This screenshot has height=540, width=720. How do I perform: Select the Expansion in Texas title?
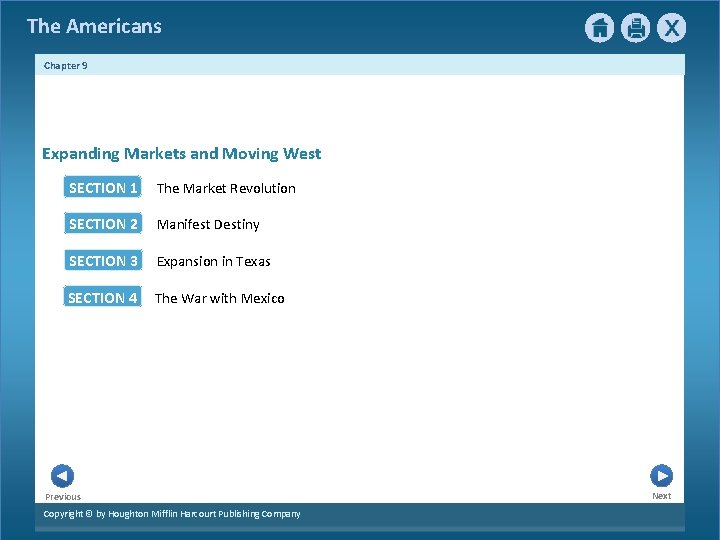214,262
